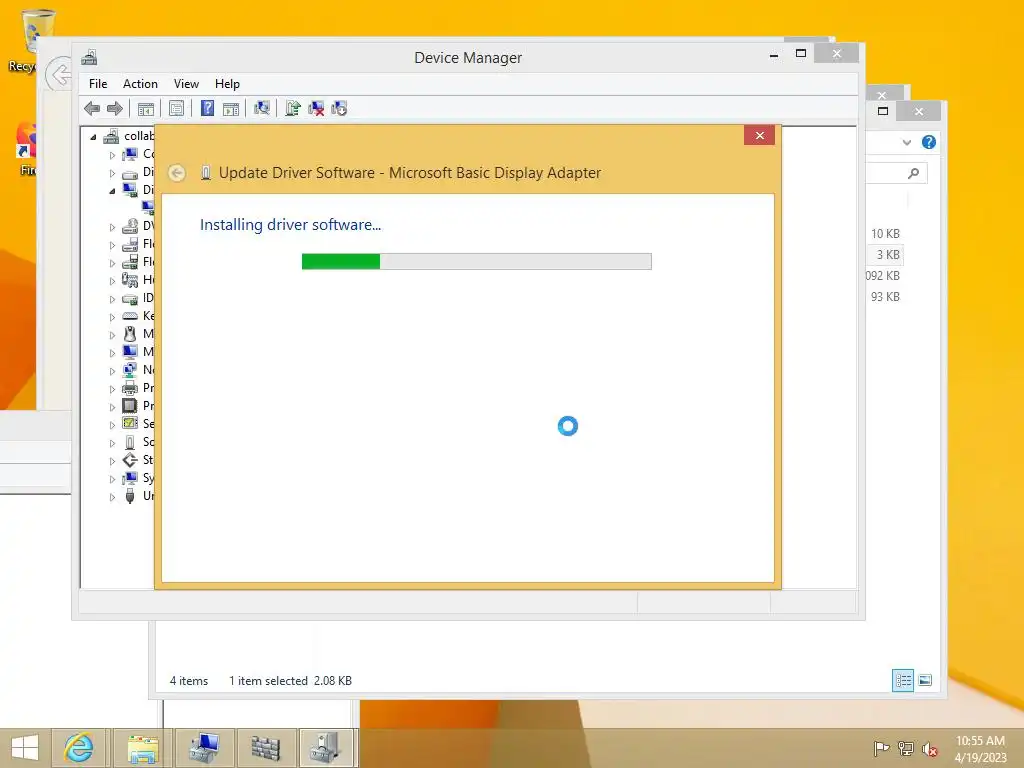The width and height of the screenshot is (1024, 768).
Task: Click the Scan for hardware changes icon
Action: pyautogui.click(x=262, y=108)
